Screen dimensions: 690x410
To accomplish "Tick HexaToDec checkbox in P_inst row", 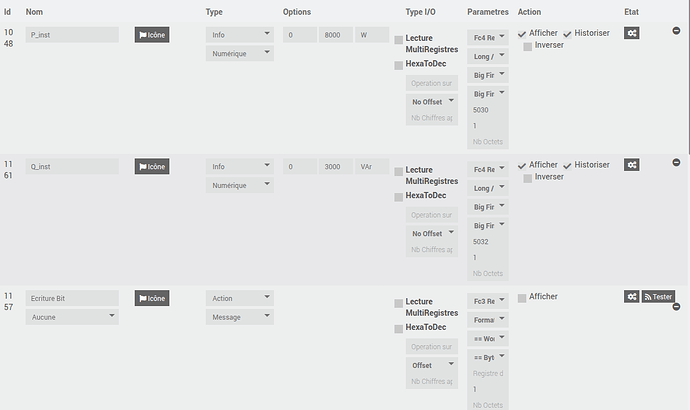I will point(399,66).
